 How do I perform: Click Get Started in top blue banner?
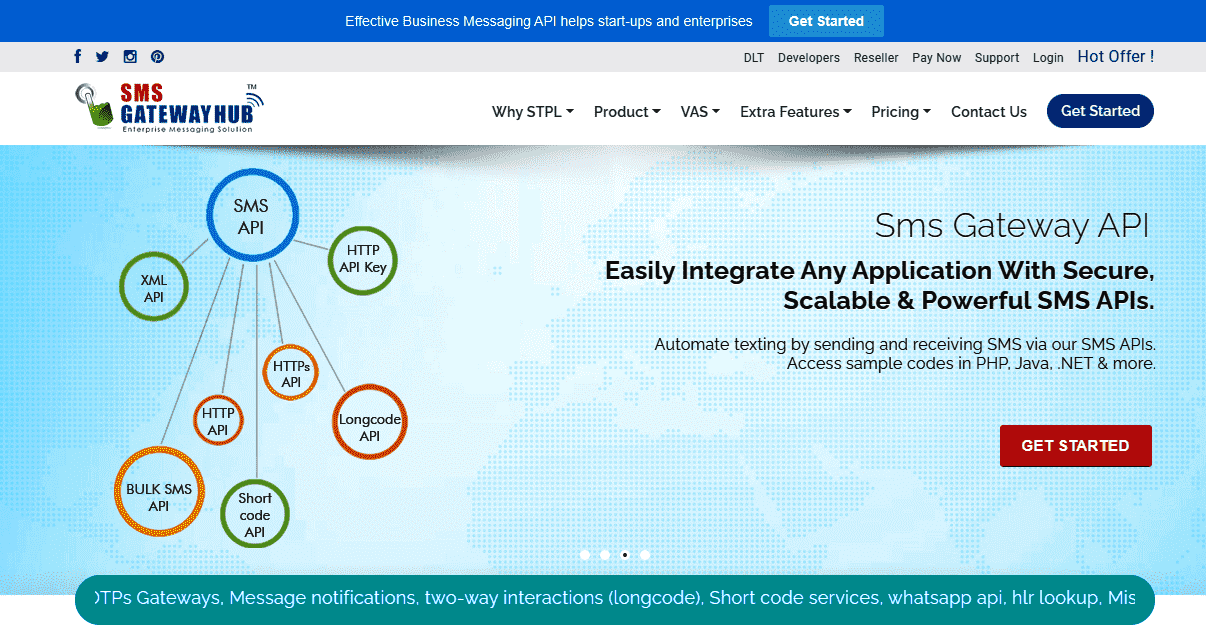(826, 21)
